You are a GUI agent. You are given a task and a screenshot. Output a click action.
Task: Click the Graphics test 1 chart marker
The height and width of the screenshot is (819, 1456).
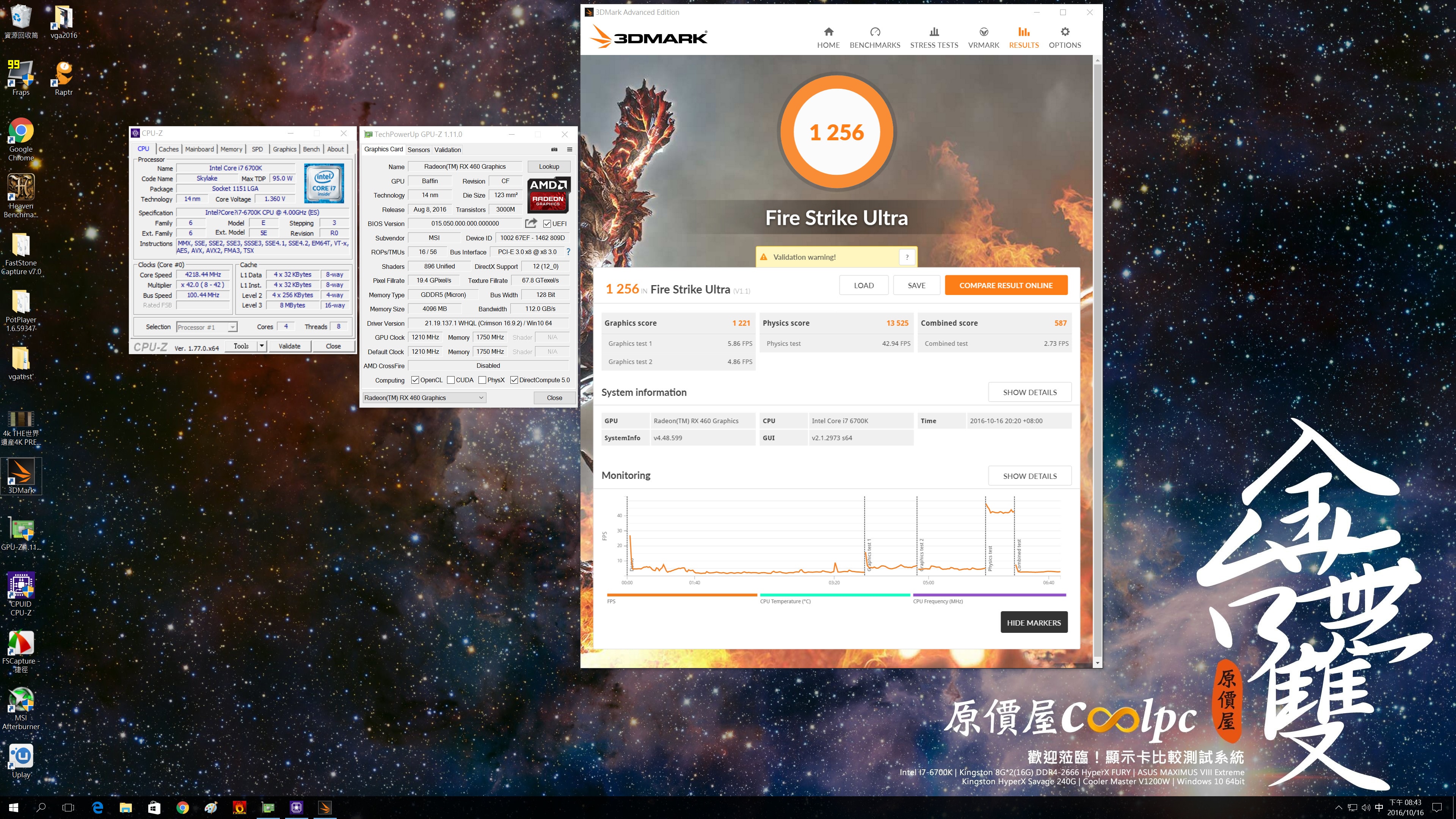coord(869,554)
